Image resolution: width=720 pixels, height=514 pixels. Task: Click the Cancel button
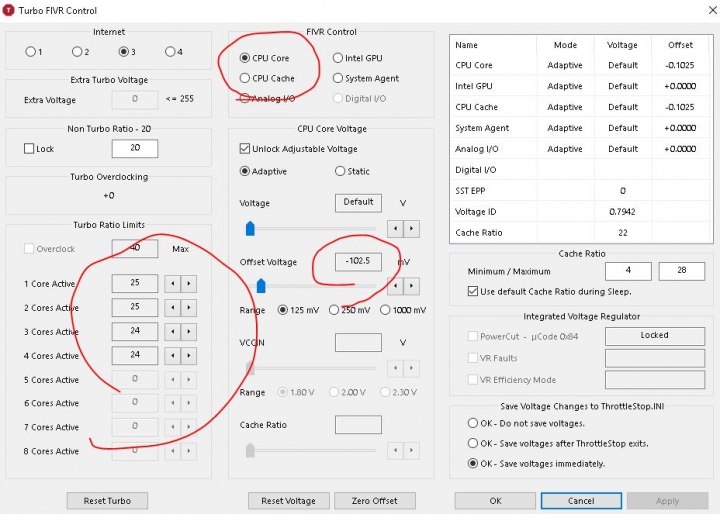[581, 501]
